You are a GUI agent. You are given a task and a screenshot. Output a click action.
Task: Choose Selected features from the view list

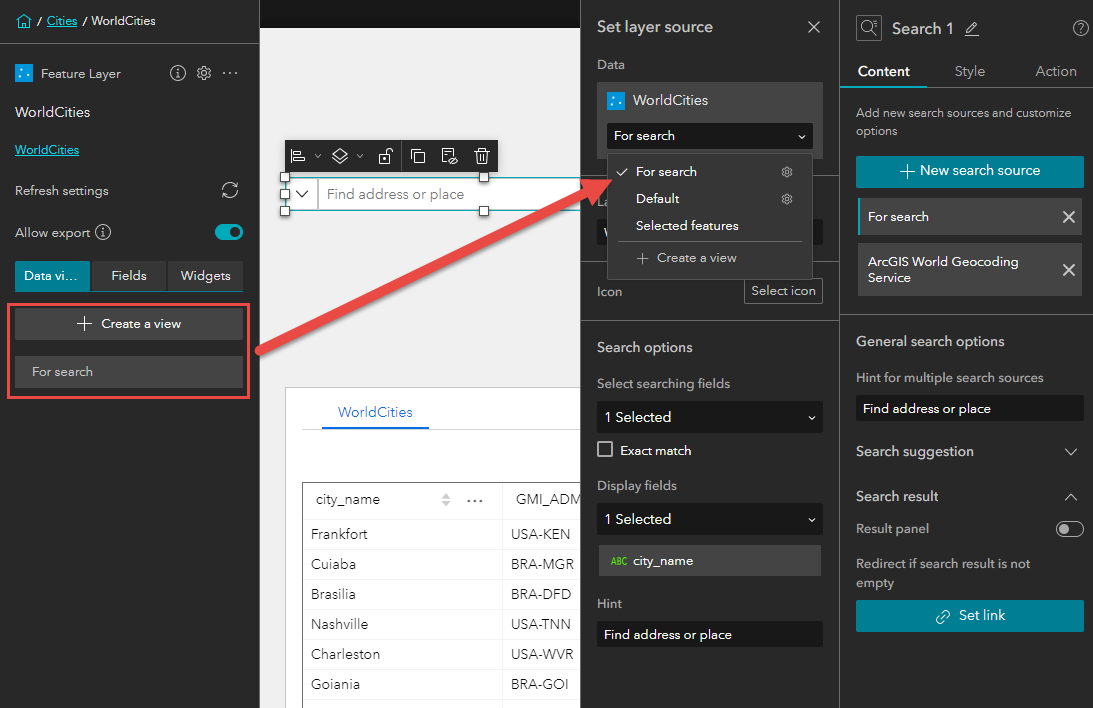coord(687,226)
